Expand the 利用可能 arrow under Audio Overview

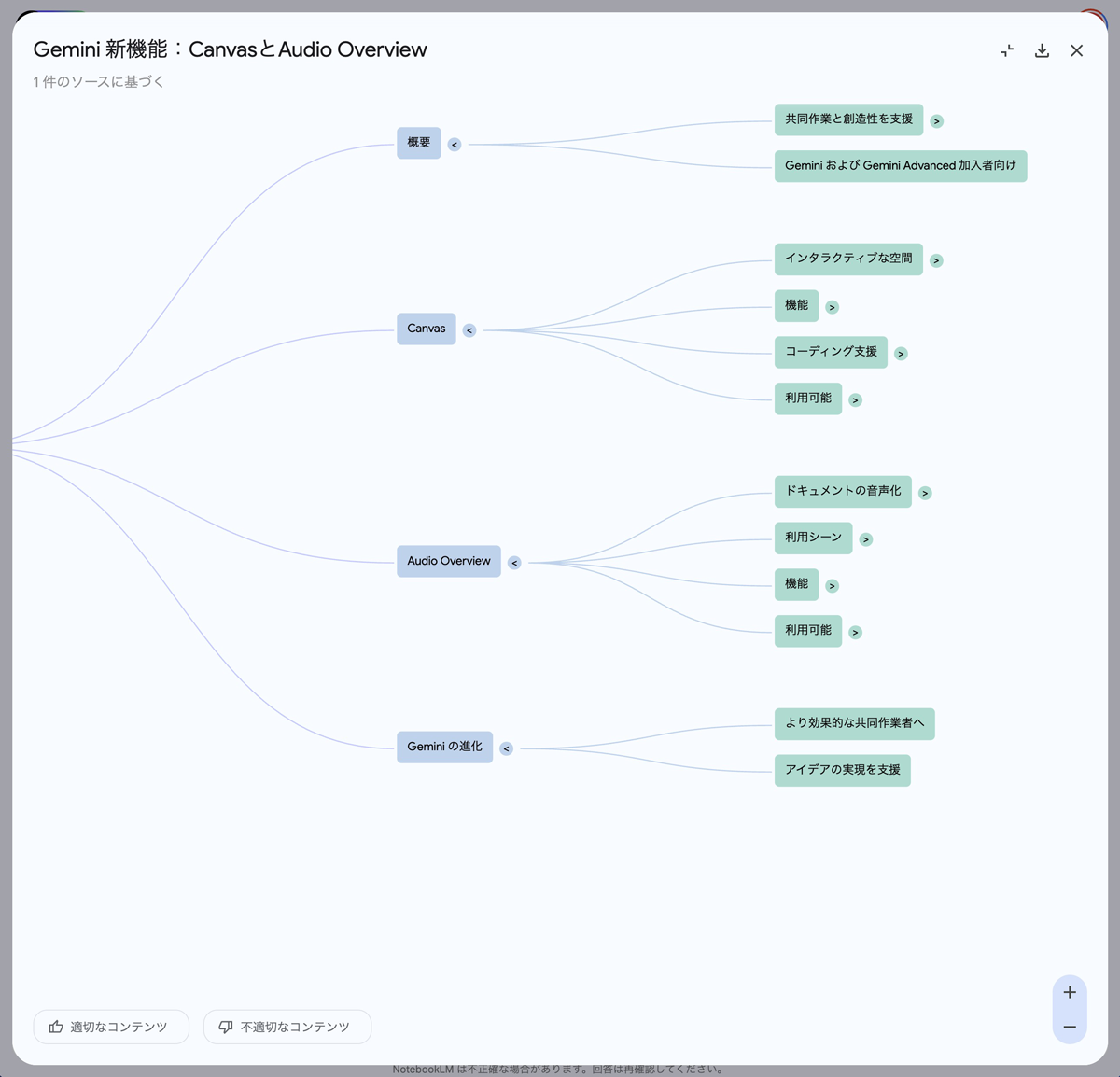(x=855, y=633)
